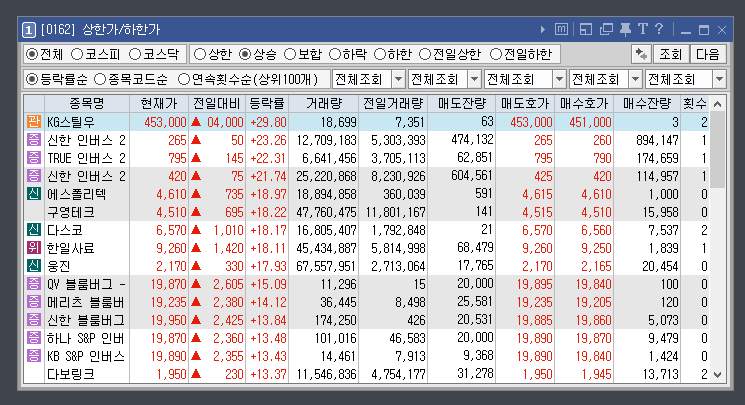The image size is (745, 405).
Task: Open the first 전체조회 dropdown
Action: (x=398, y=79)
